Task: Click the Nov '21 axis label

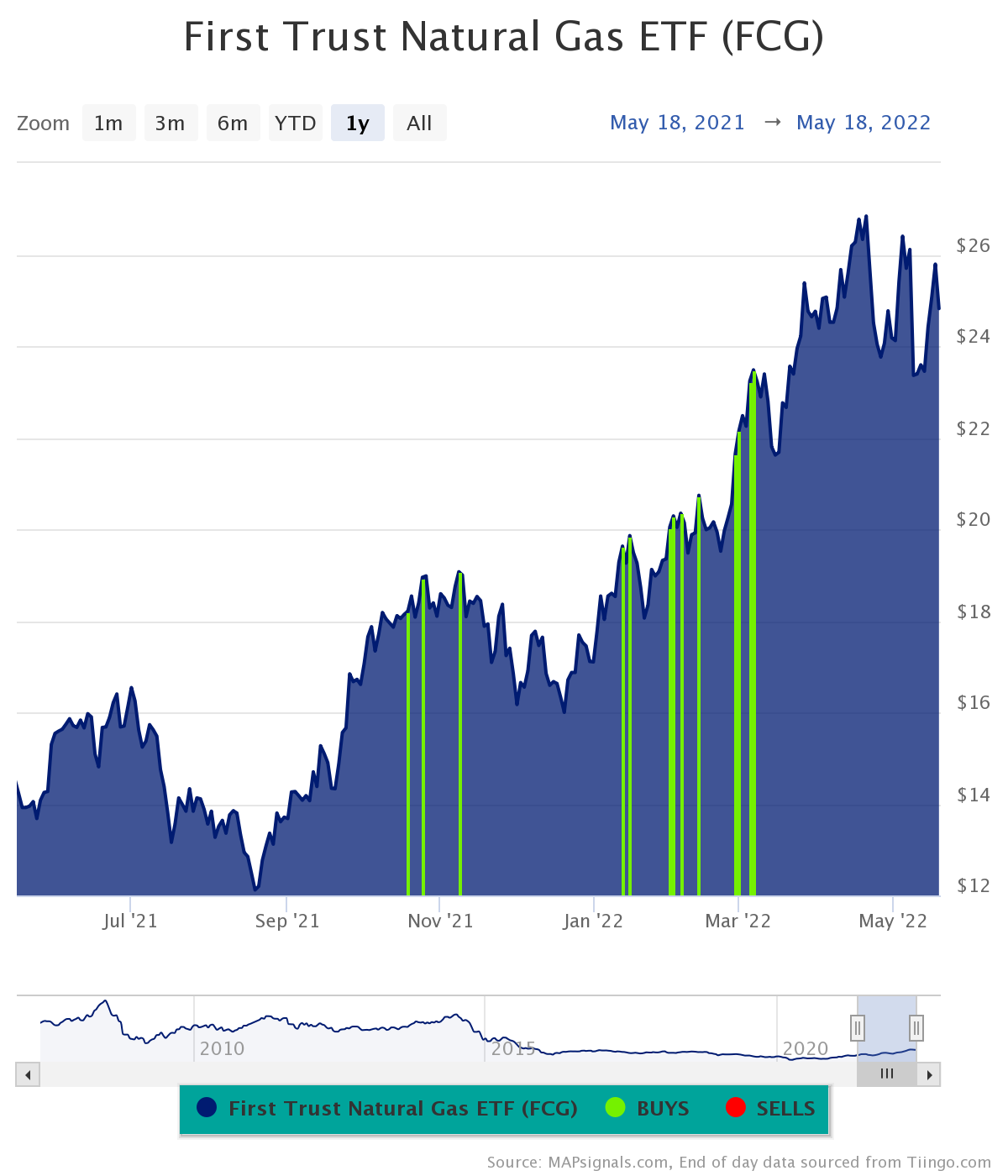Action: 440,921
